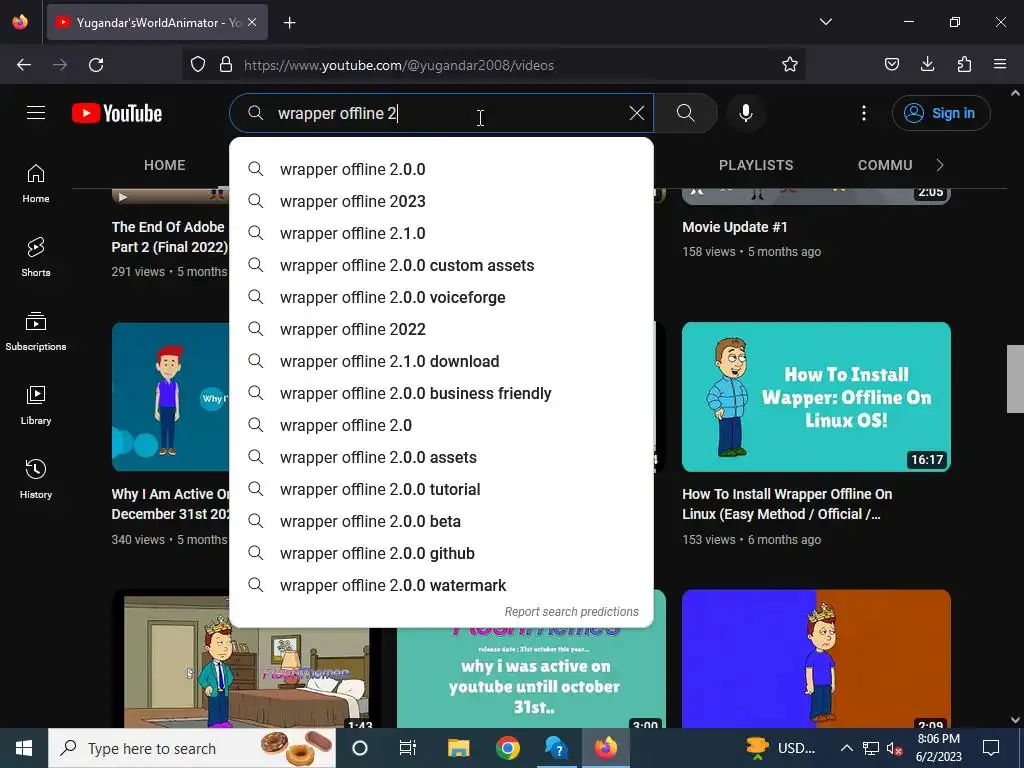Click the Firefox tracking protection shield

pos(198,65)
